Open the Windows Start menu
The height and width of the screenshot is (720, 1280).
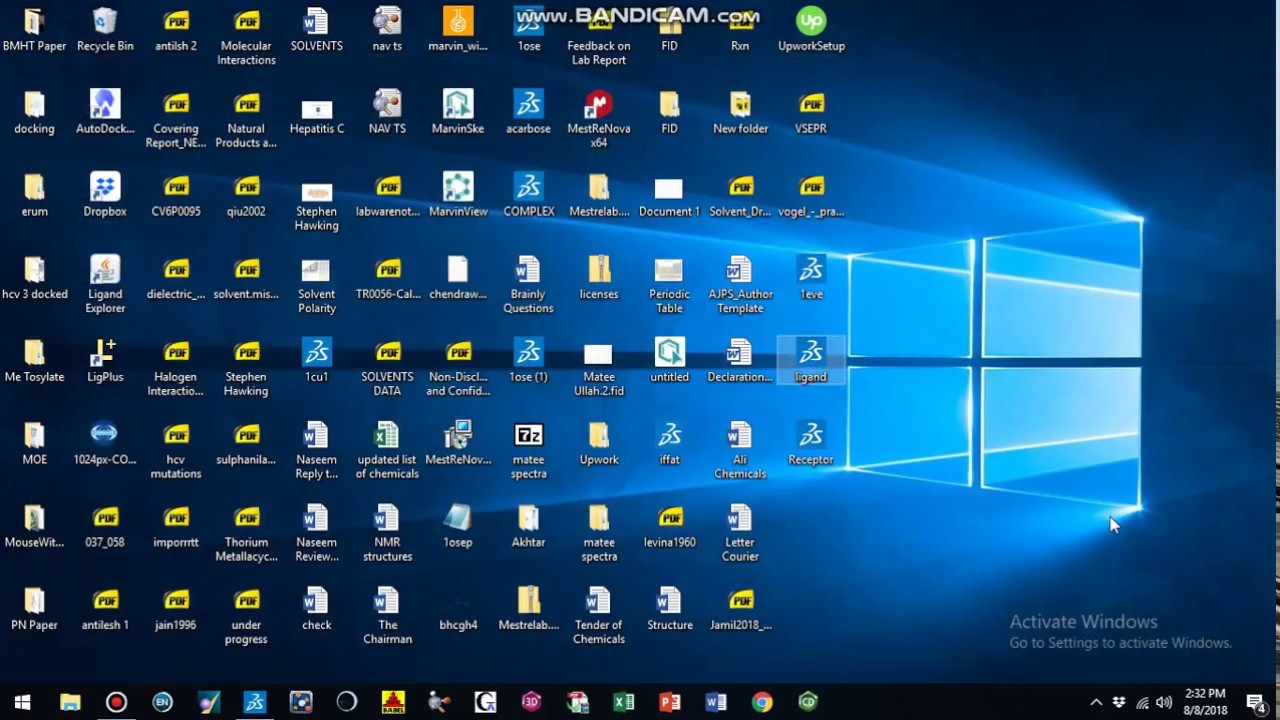click(x=22, y=702)
